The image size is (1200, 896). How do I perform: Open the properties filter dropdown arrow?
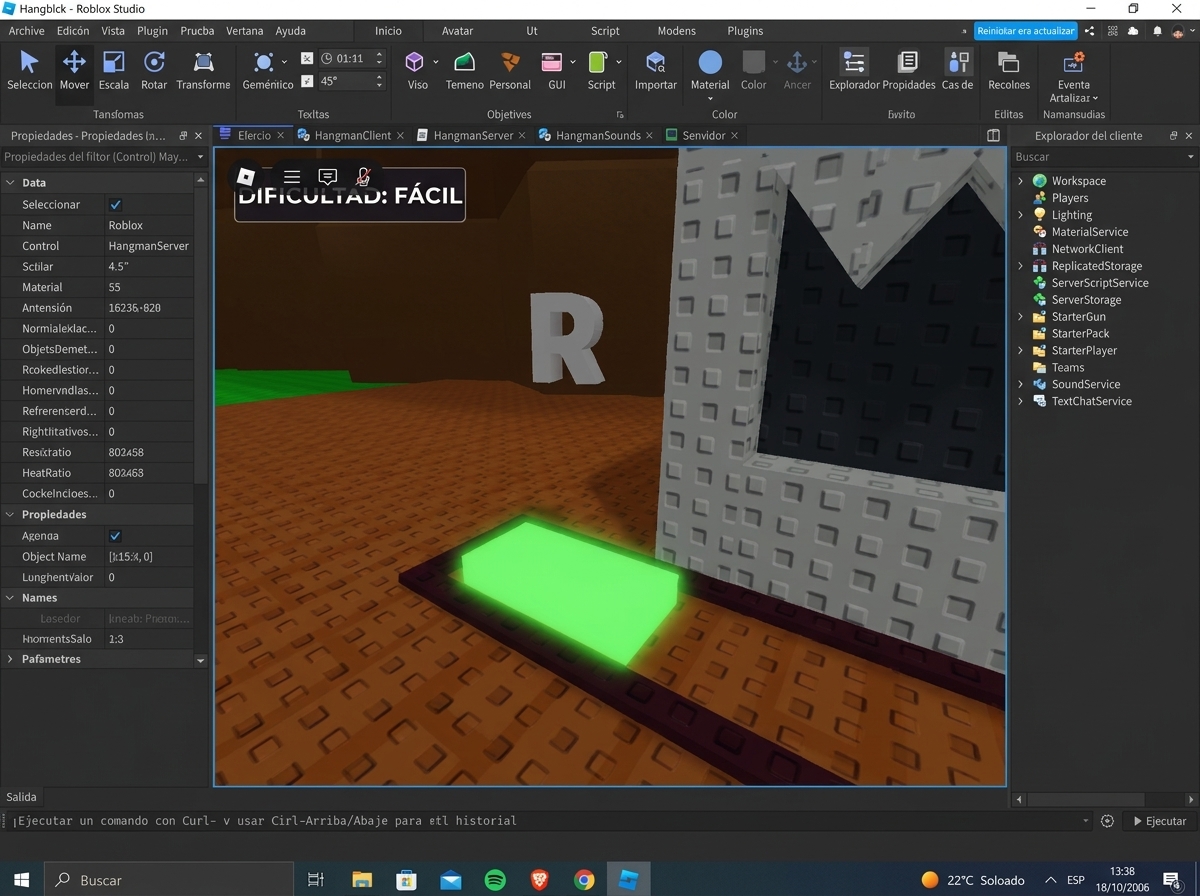(x=200, y=157)
